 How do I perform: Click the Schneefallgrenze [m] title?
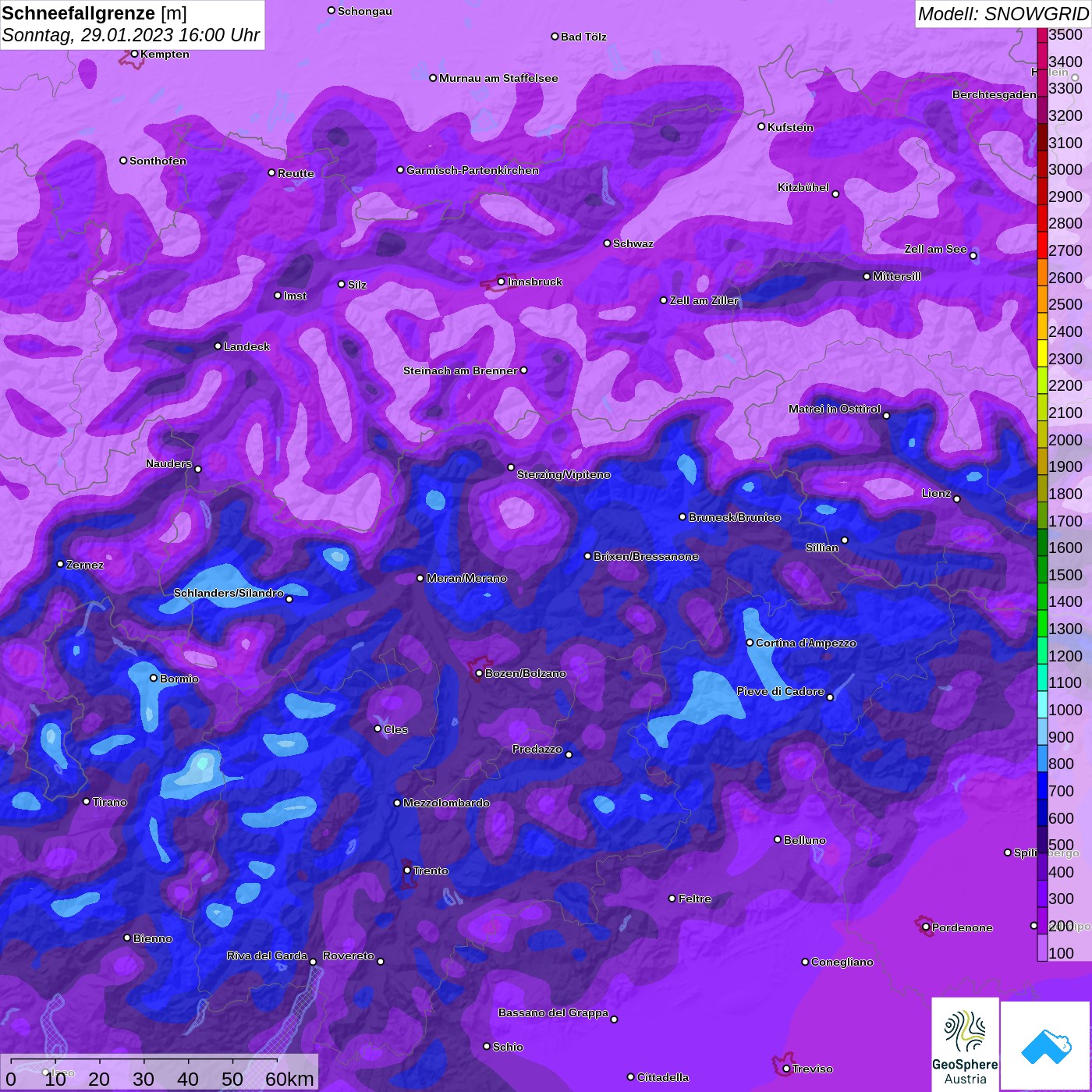[x=94, y=14]
